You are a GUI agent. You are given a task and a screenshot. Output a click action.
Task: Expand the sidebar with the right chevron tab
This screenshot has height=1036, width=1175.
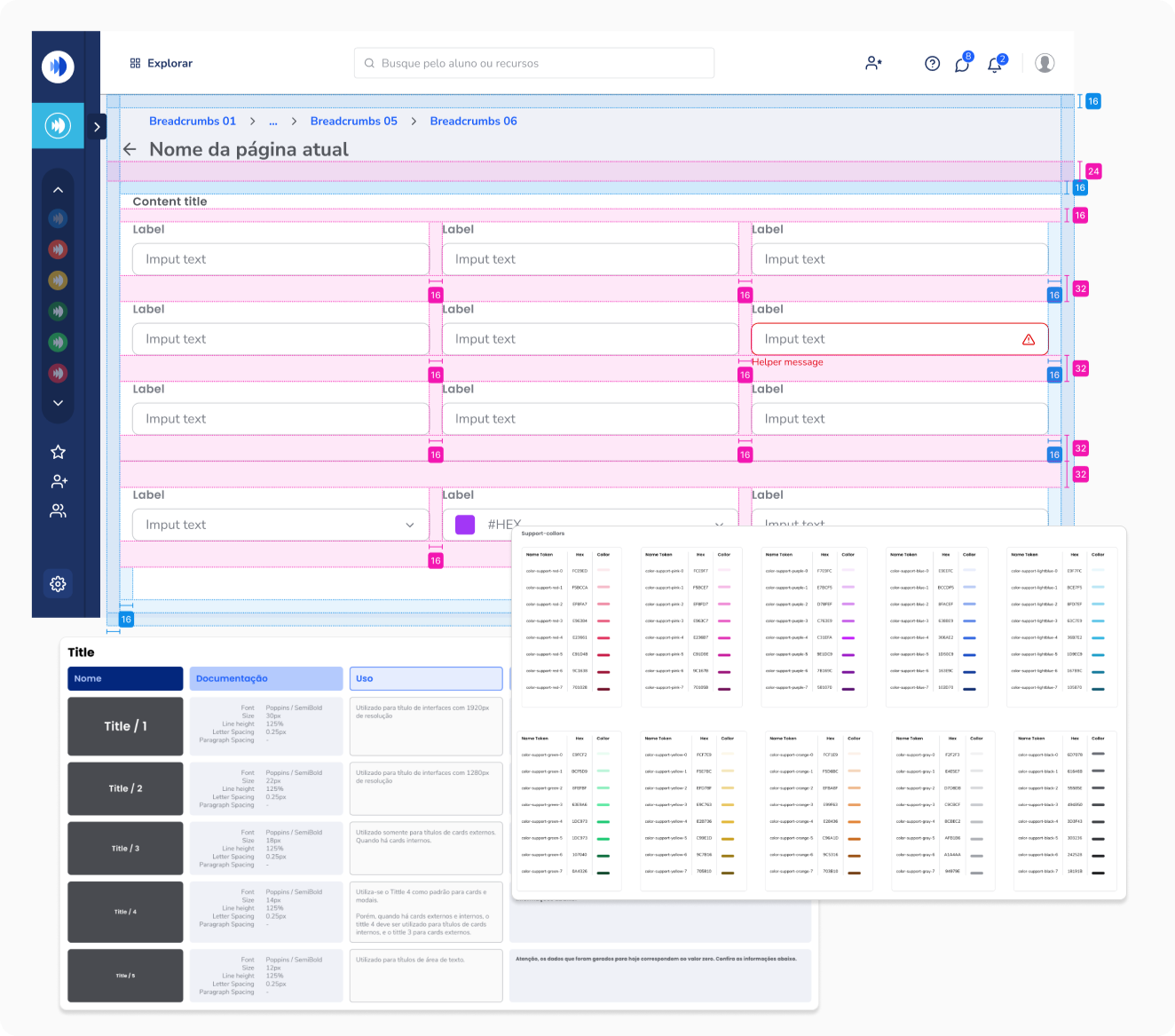[x=97, y=127]
